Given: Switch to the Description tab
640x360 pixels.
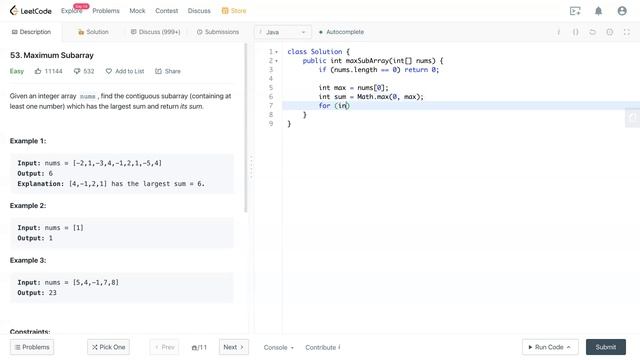Looking at the screenshot, I should point(31,32).
